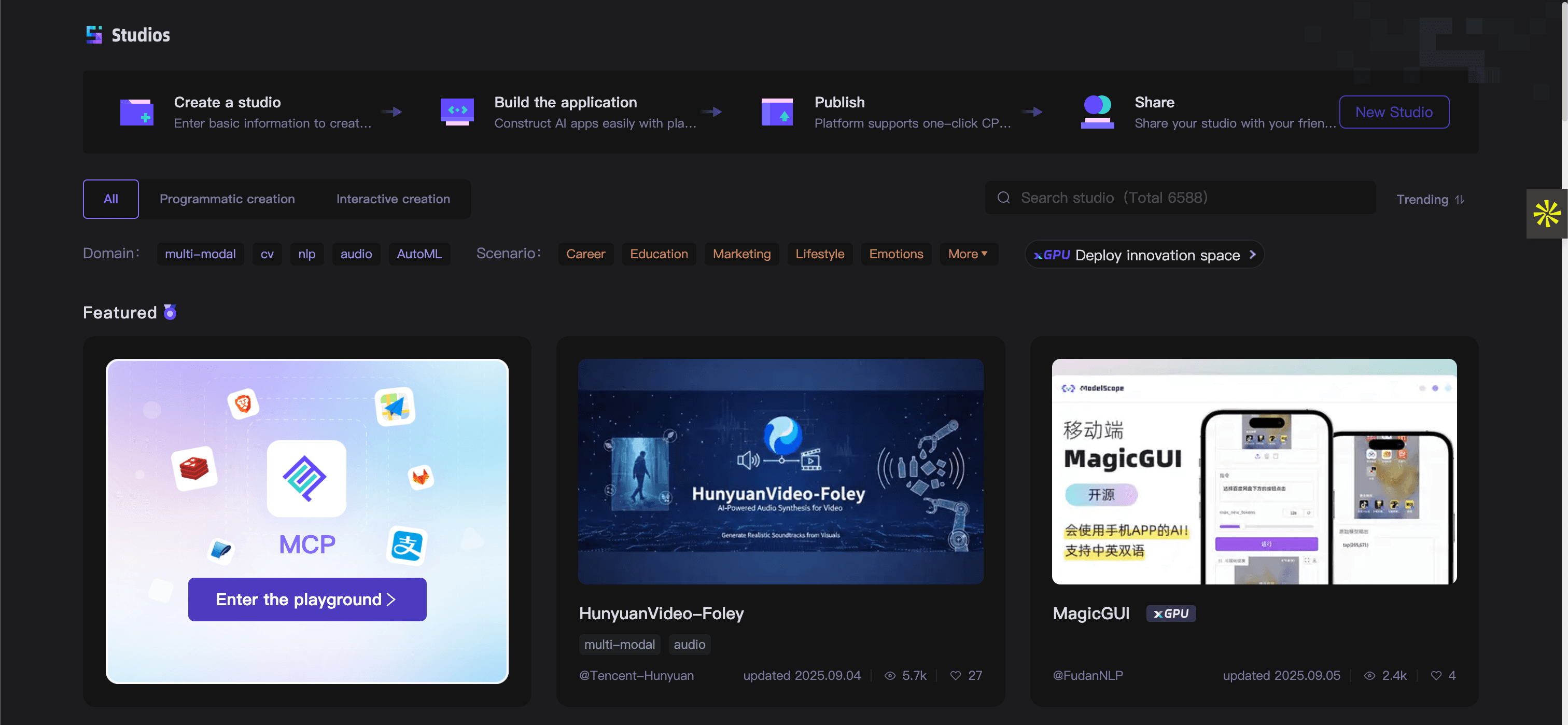Click Enter the playground button
This screenshot has width=1568, height=725.
[307, 599]
